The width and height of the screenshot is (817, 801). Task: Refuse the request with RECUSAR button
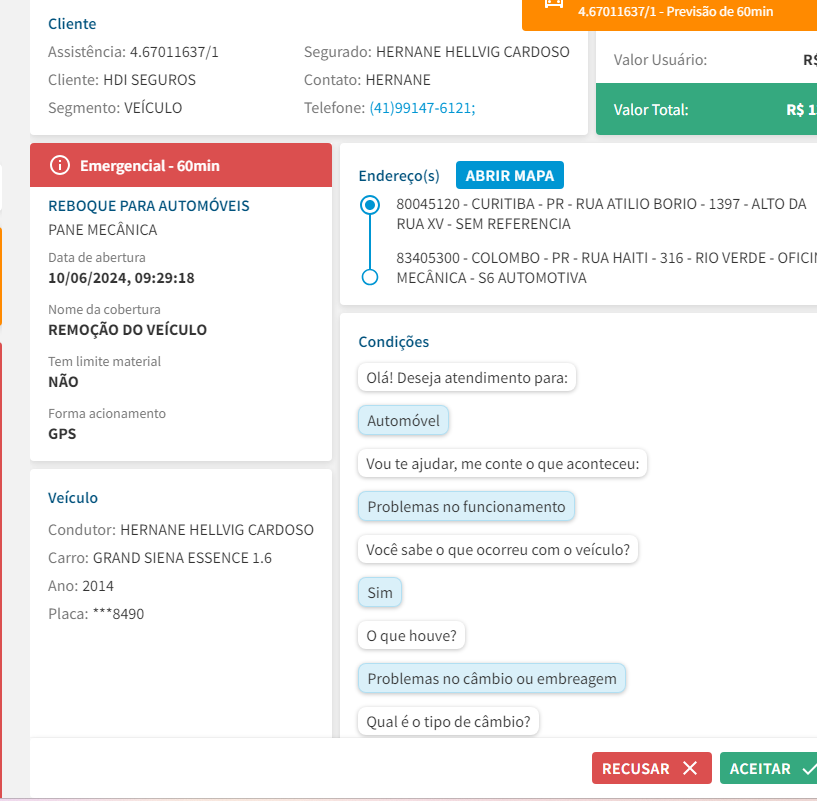[651, 768]
